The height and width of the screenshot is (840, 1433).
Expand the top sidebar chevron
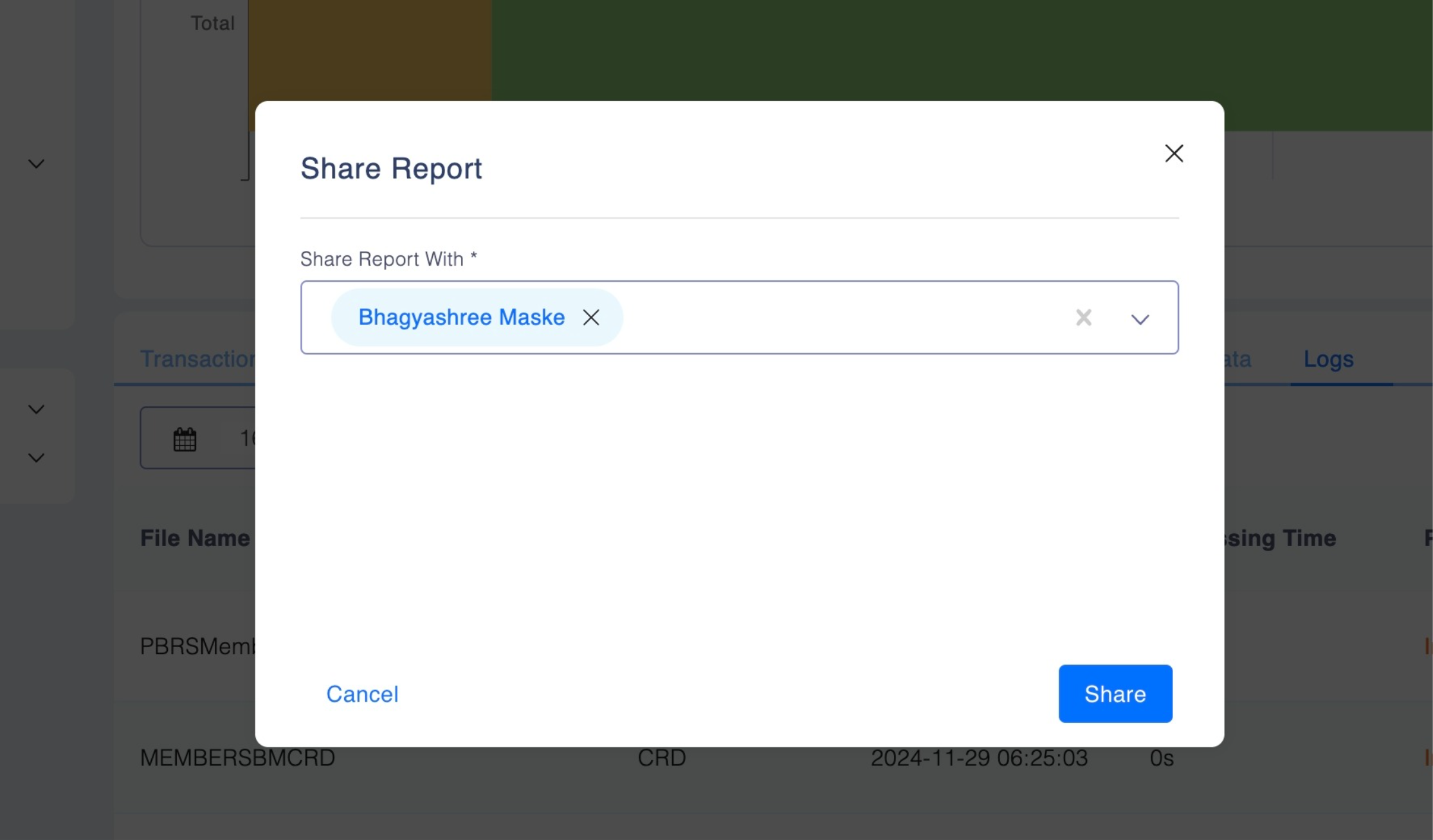click(37, 164)
